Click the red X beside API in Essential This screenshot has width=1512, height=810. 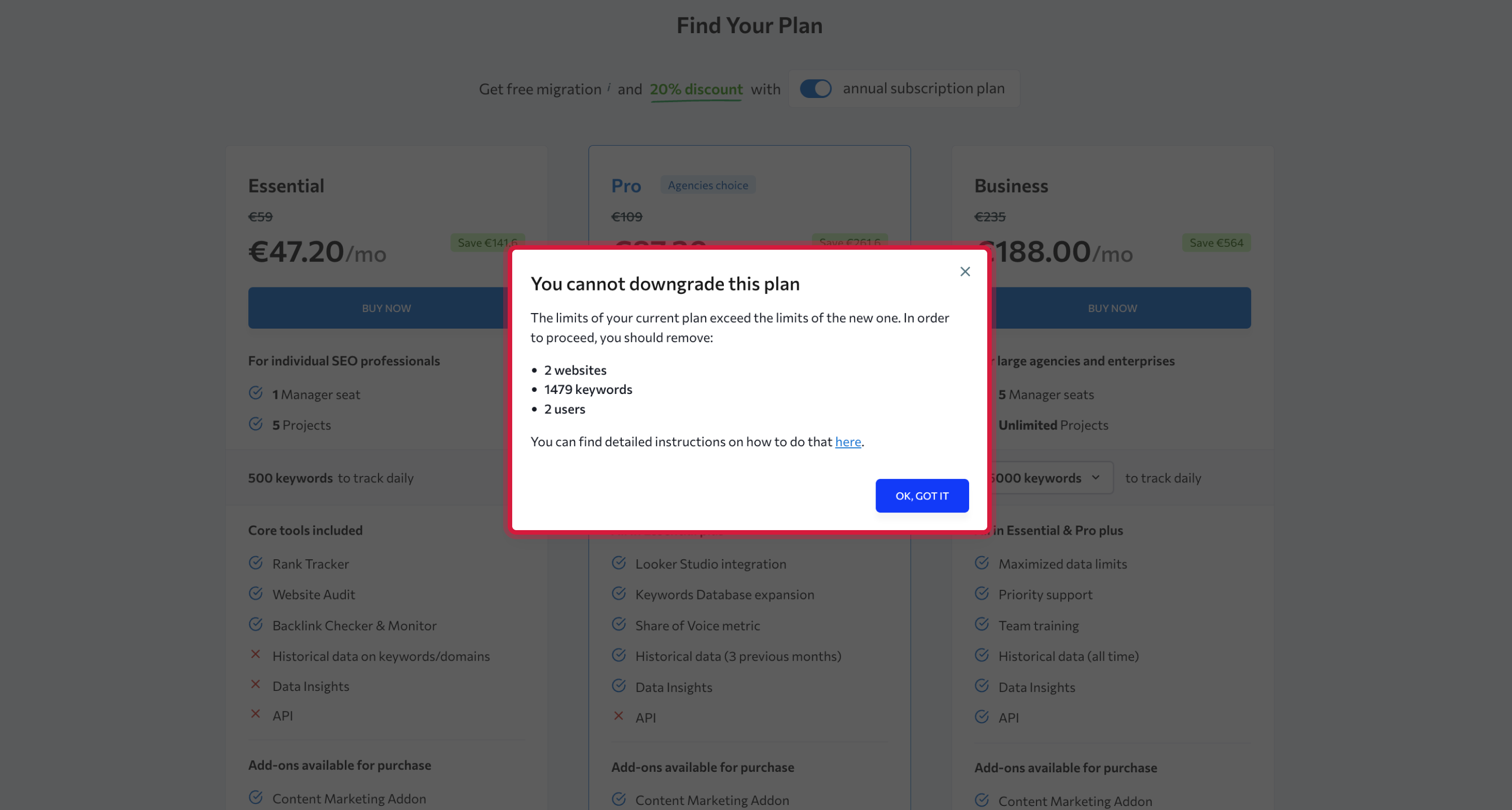256,714
